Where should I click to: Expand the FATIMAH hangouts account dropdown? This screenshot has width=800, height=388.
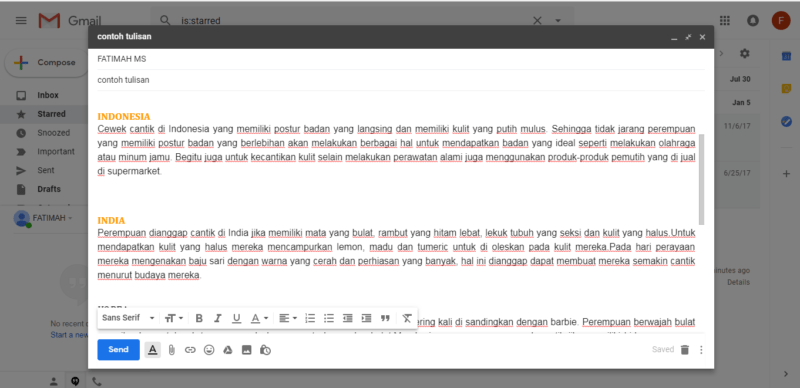point(70,218)
